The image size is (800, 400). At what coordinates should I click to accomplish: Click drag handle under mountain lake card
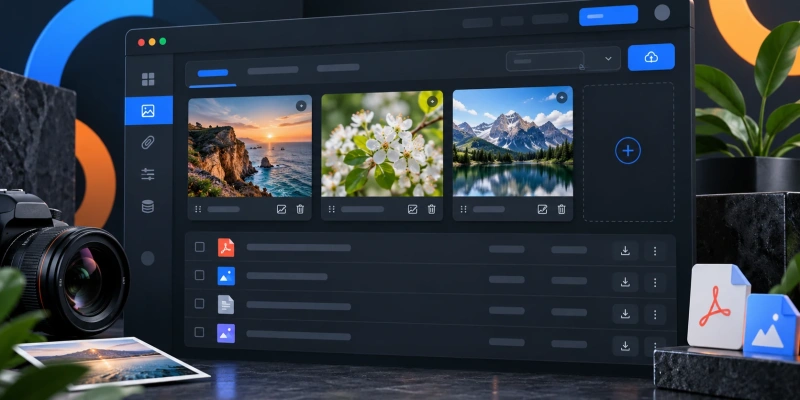point(463,209)
